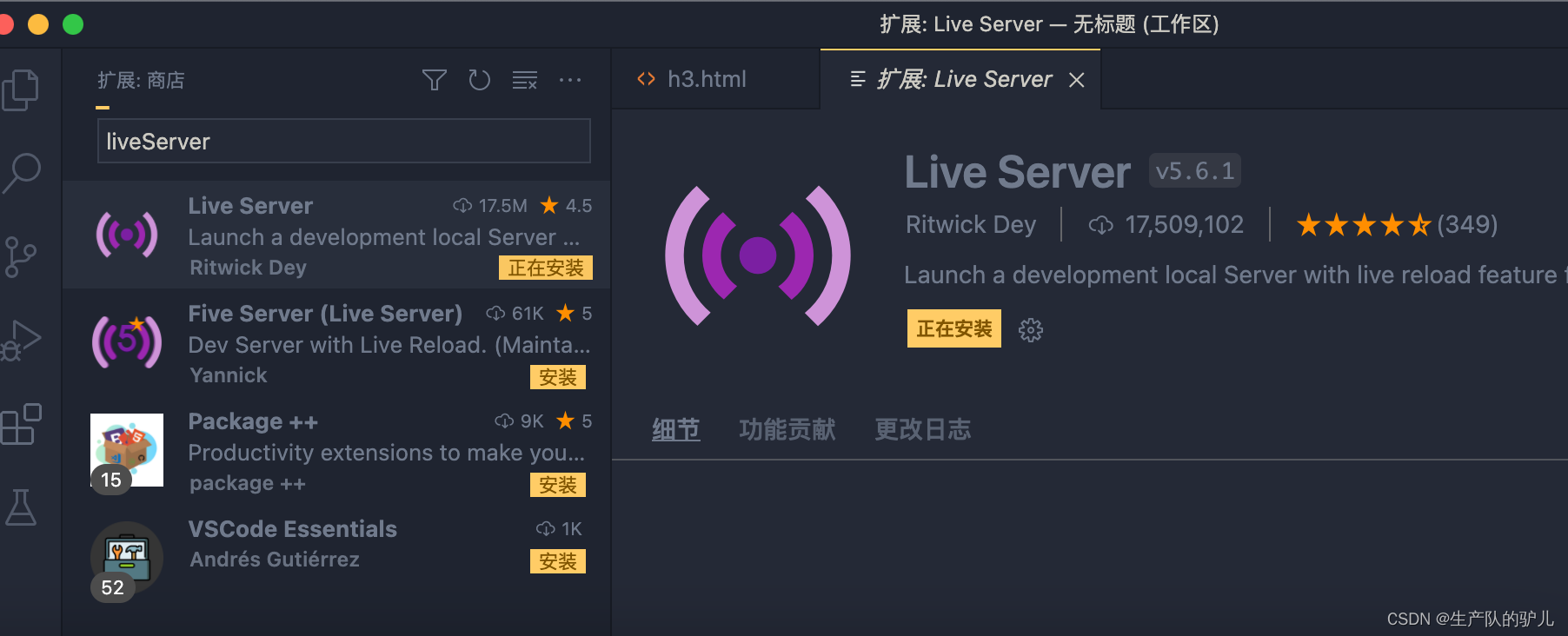Image resolution: width=1568 pixels, height=636 pixels.
Task: Select Live Server title in results list
Action: pyautogui.click(x=250, y=206)
